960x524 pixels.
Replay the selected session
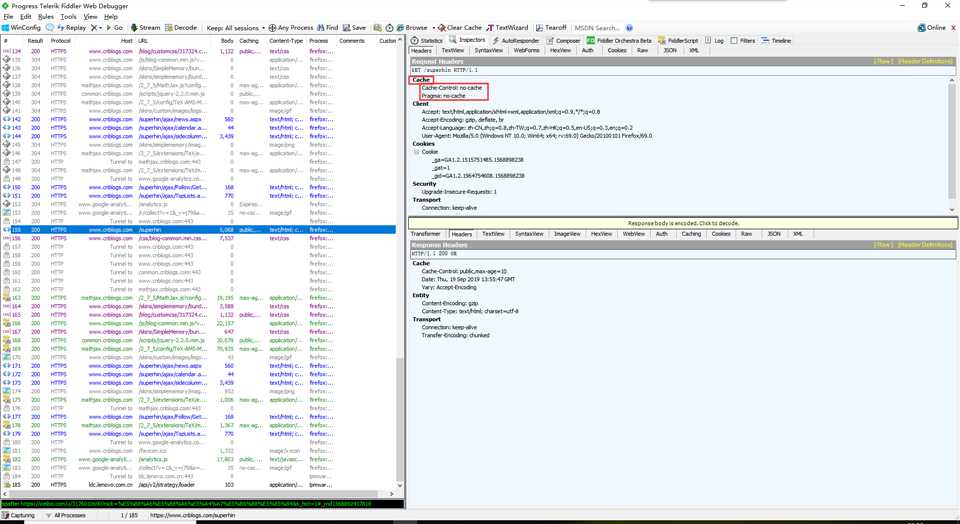pyautogui.click(x=72, y=28)
